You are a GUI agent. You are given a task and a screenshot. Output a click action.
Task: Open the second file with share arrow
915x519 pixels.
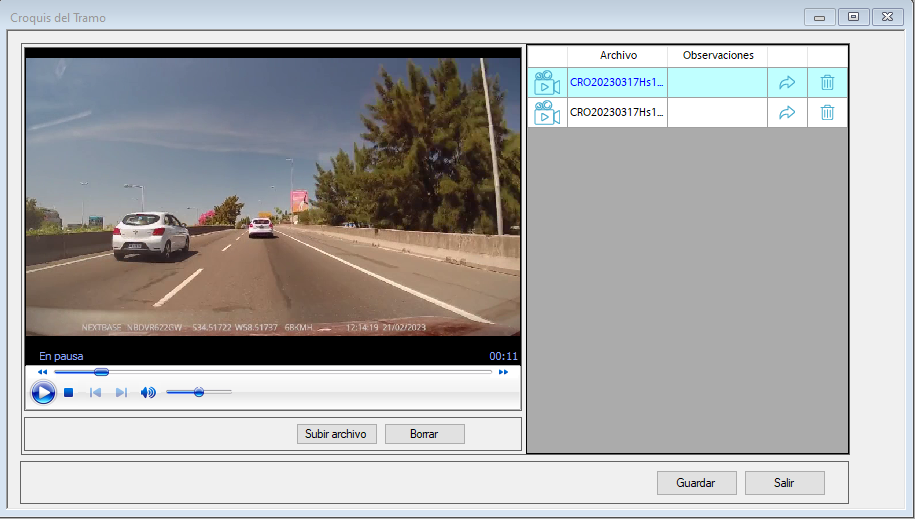(787, 112)
